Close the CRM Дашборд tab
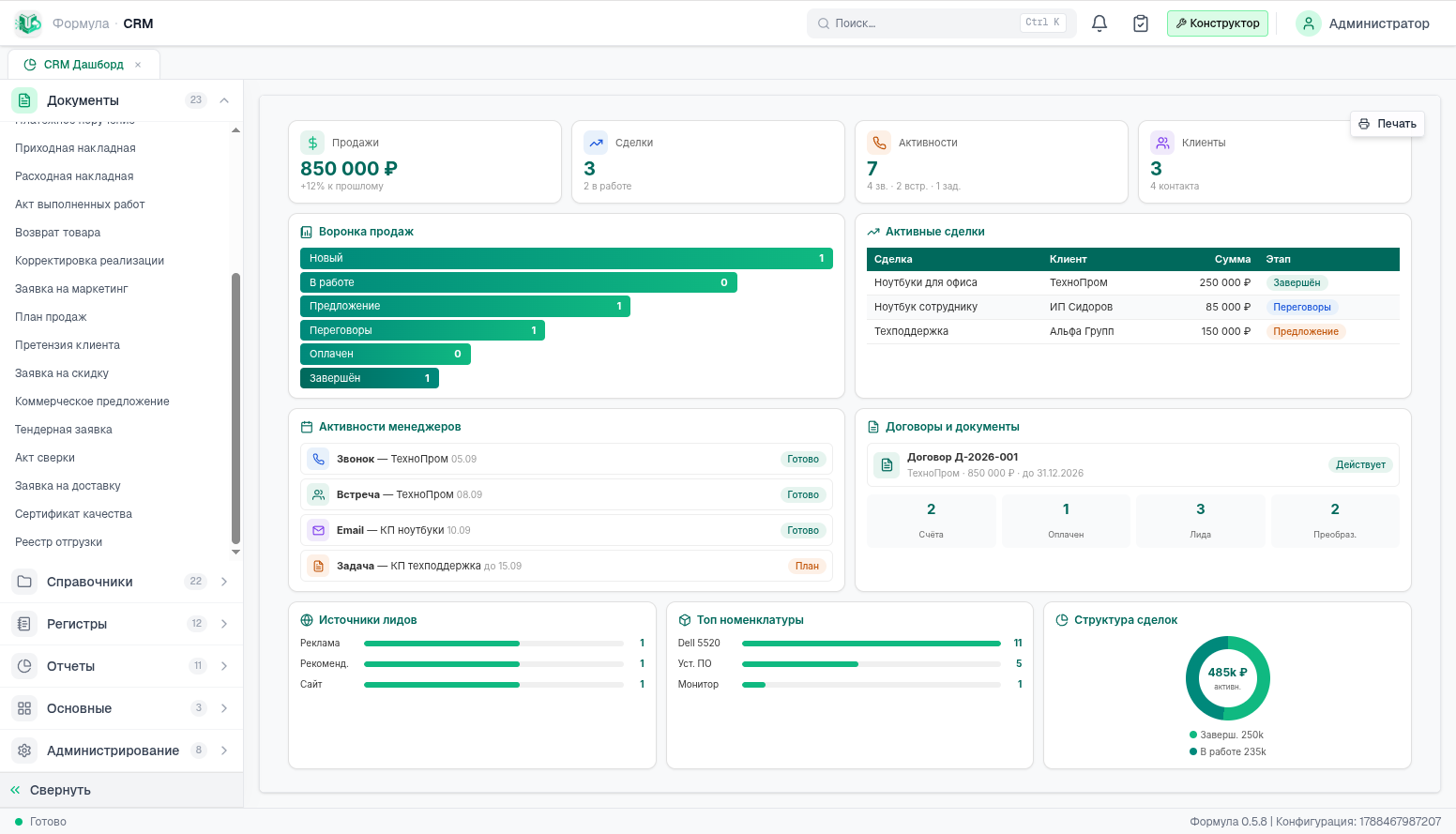This screenshot has height=834, width=1456. point(138,65)
